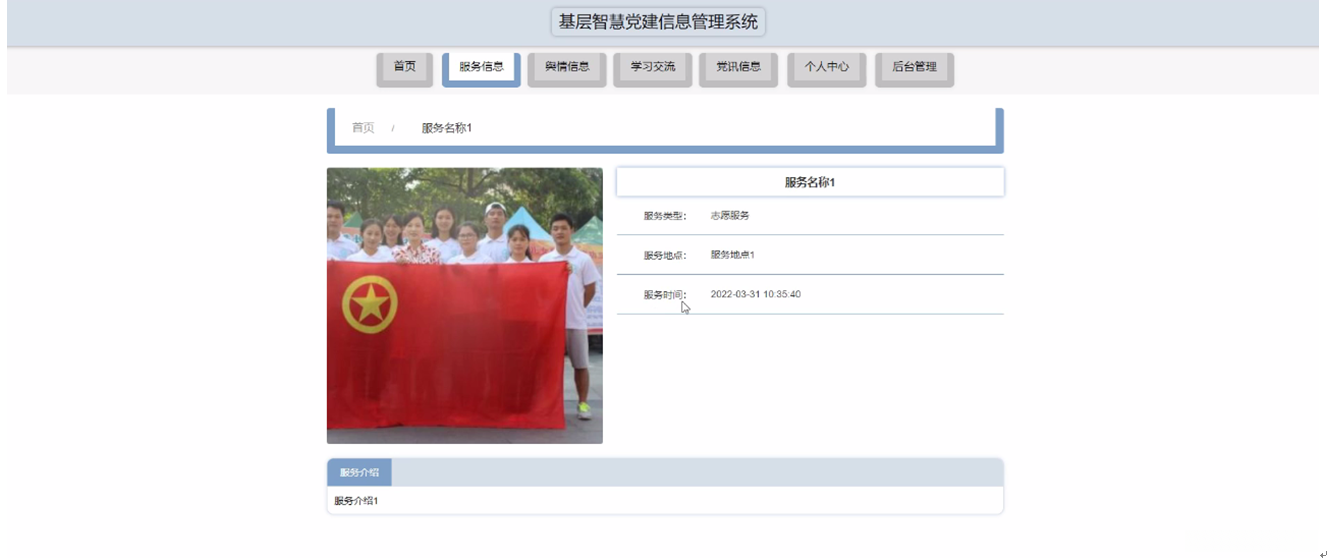
Task: Click the 服务介绍1 description text
Action: [356, 501]
